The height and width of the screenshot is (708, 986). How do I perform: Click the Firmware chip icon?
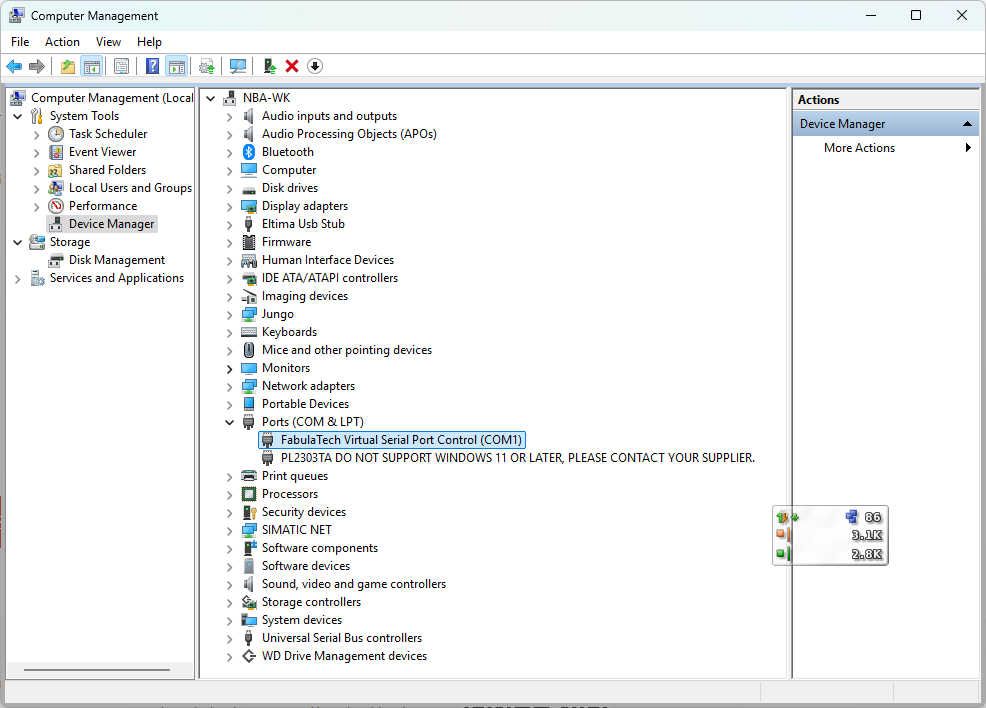click(249, 242)
